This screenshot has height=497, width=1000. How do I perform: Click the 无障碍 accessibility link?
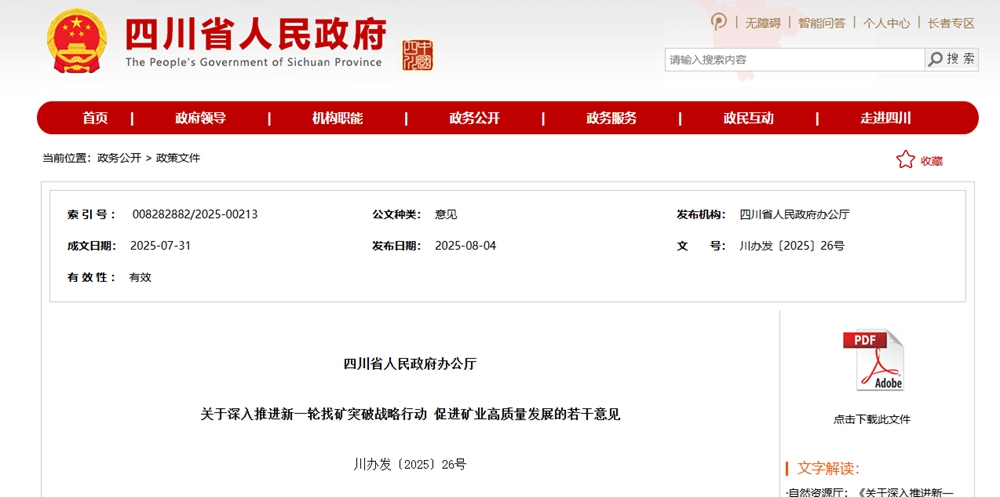762,23
